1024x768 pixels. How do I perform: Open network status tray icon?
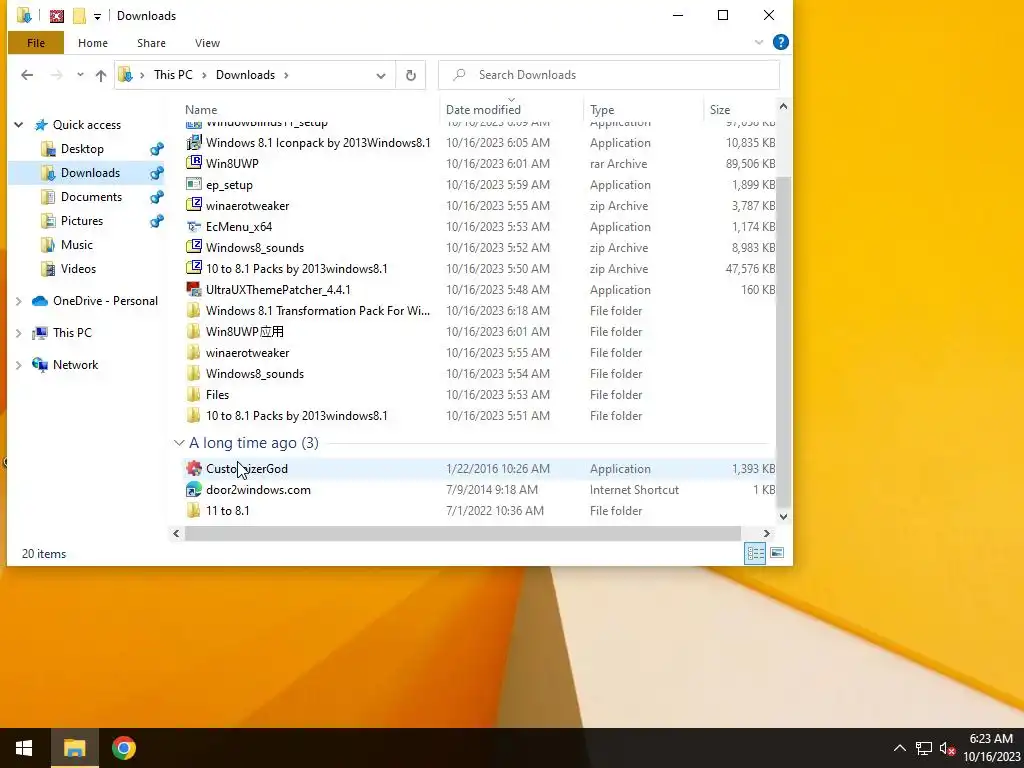[x=923, y=748]
